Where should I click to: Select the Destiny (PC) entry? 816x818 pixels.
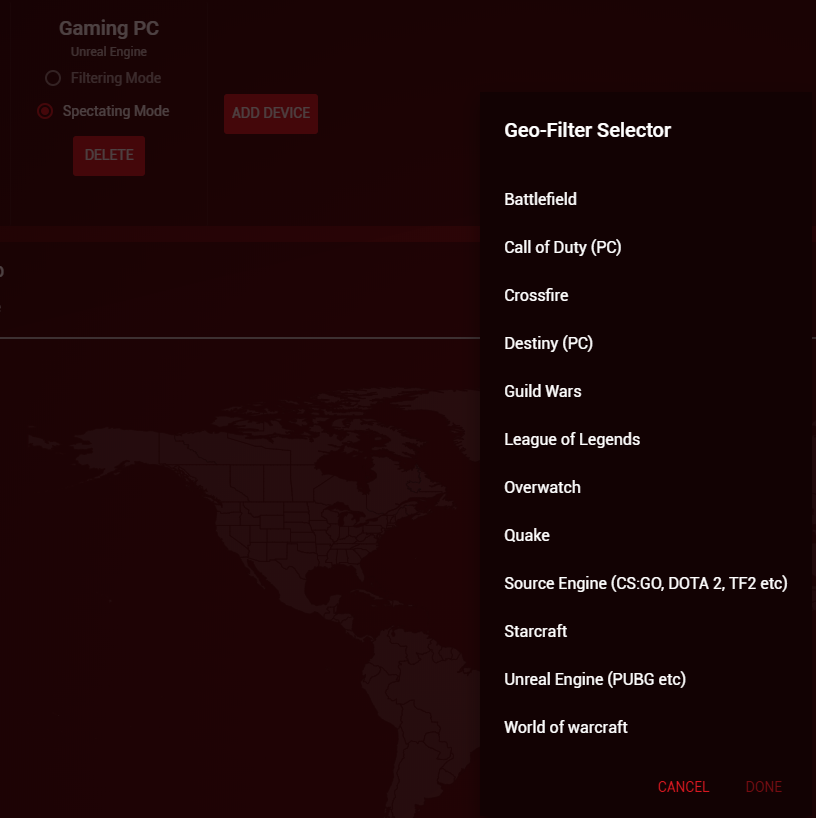(x=548, y=343)
